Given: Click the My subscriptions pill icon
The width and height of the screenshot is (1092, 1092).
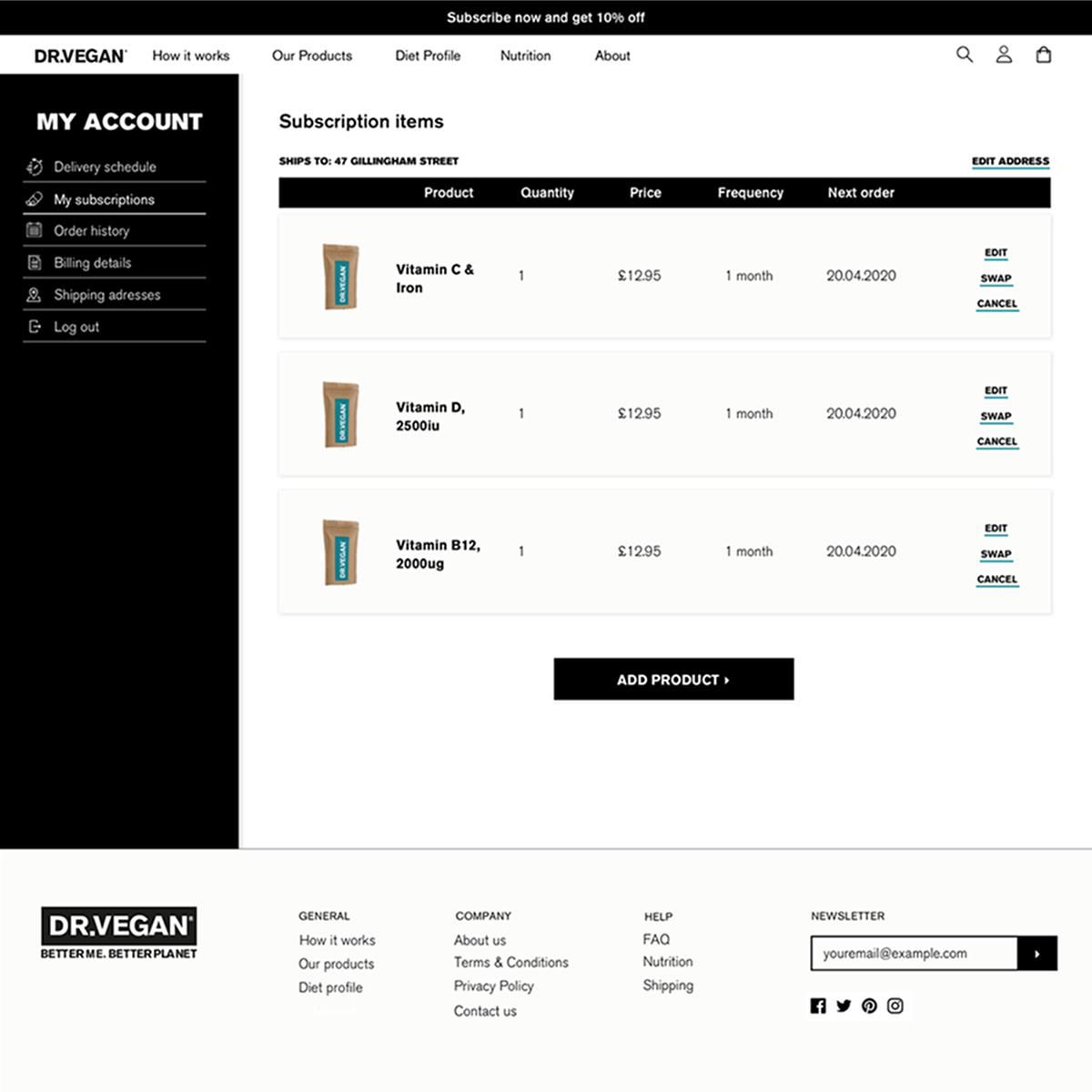Looking at the screenshot, I should pyautogui.click(x=35, y=198).
